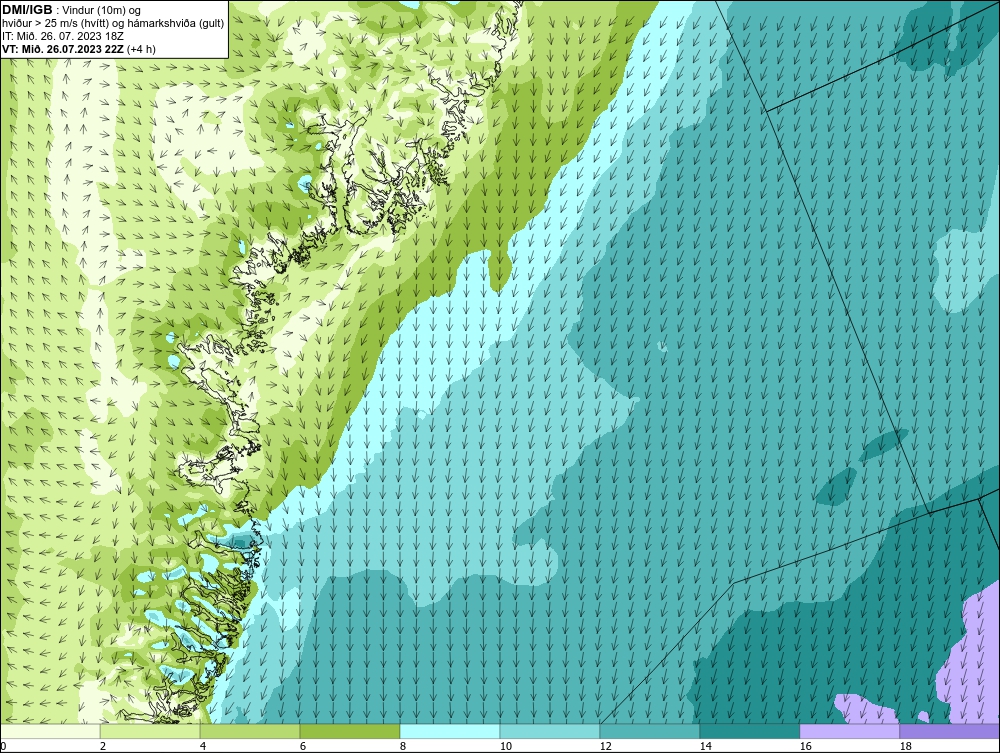The width and height of the screenshot is (1000, 753).
Task: Select the legend swatch above 18 m/s
Action: 949,731
